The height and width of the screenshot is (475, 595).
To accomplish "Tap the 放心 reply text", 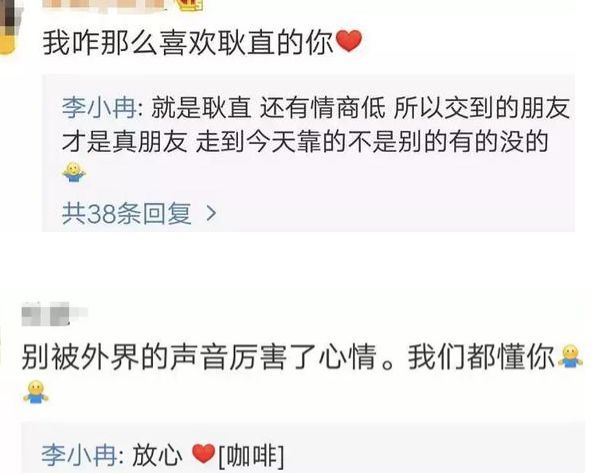I will click(x=157, y=455).
